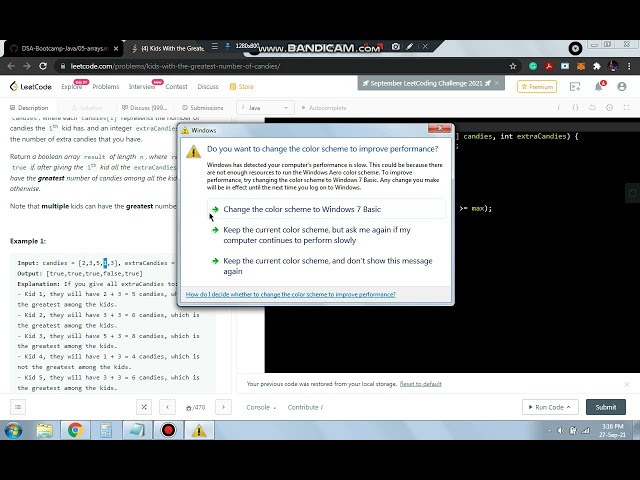Image resolution: width=640 pixels, height=480 pixels.
Task: Expand the Console panel
Action: [x=261, y=407]
